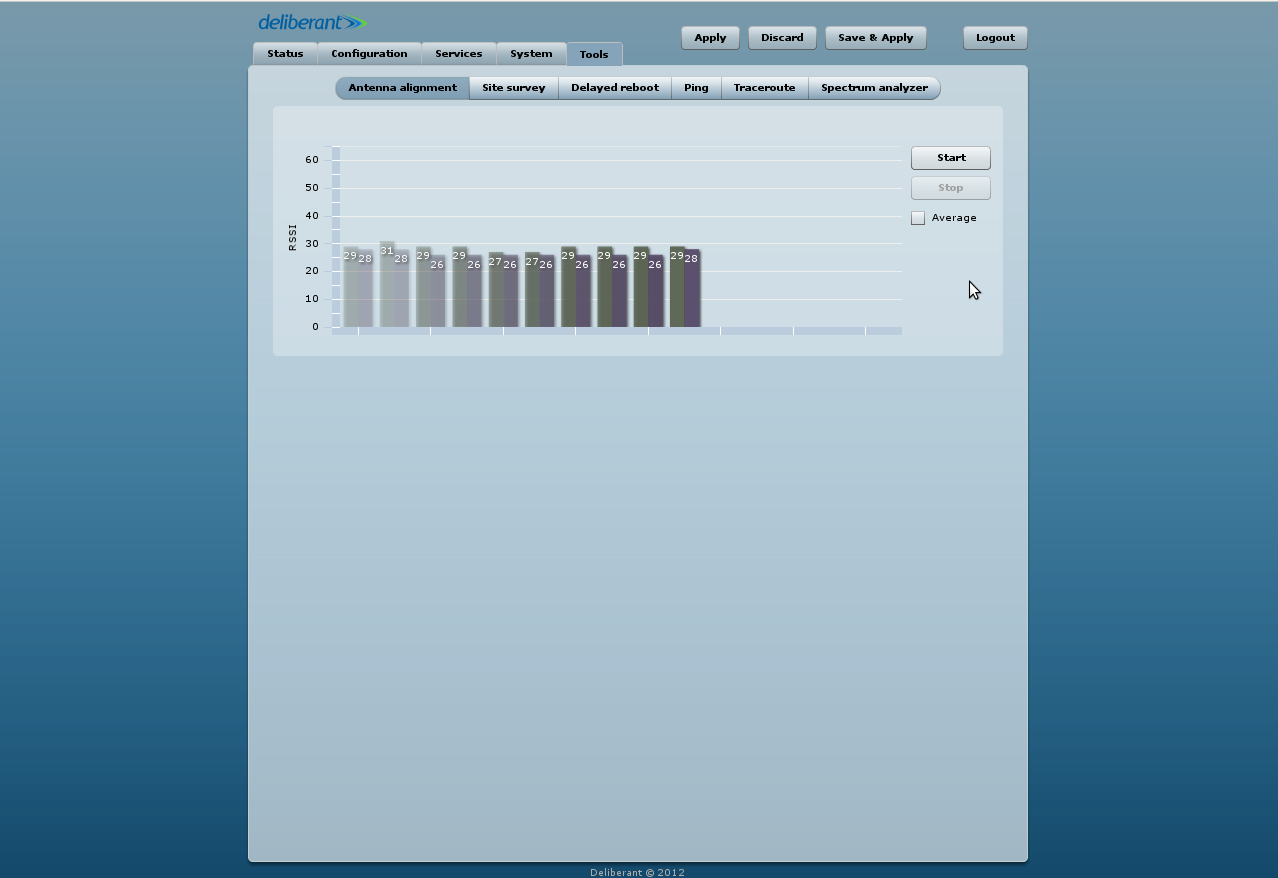
Task: Select the Antenna alignment subtab
Action: click(x=402, y=88)
